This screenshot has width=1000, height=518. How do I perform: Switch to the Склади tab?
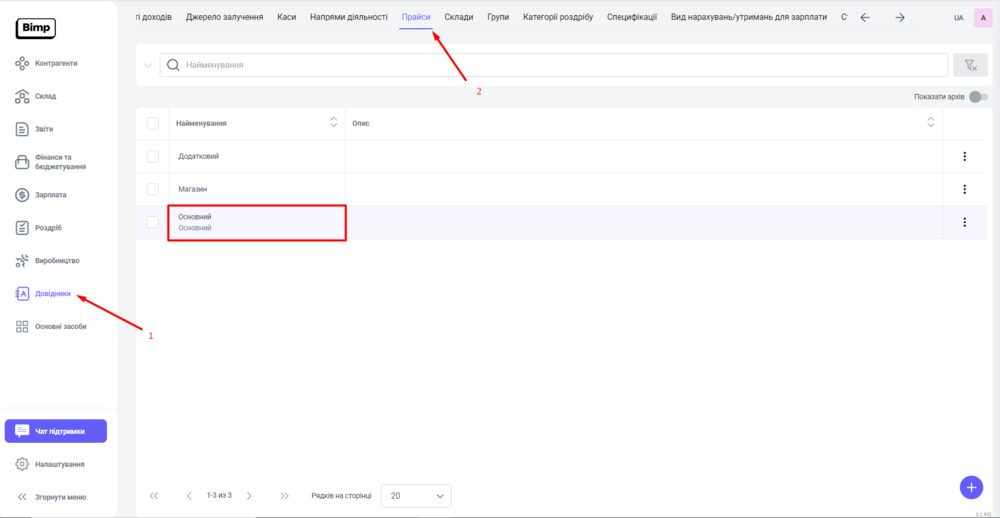[458, 17]
